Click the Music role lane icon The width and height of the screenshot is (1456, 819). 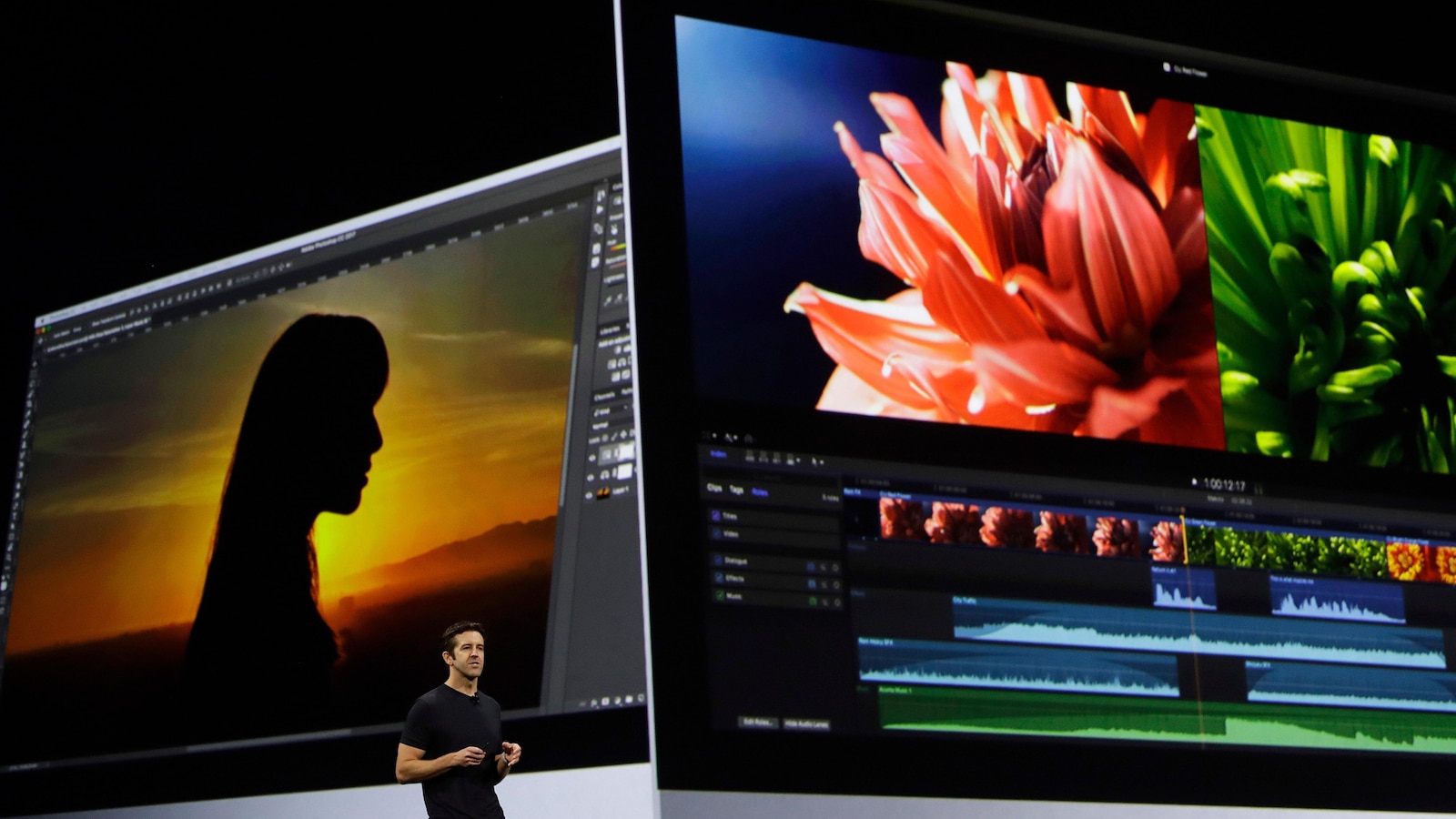pyautogui.click(x=813, y=602)
